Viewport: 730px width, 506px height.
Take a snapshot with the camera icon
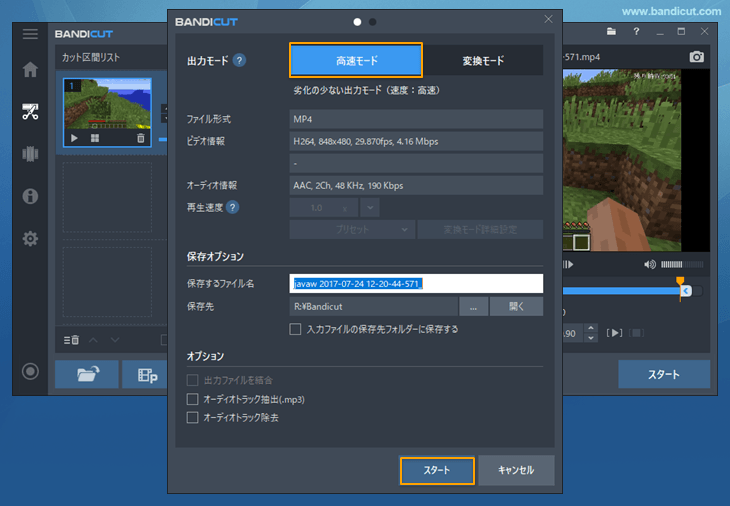pos(696,57)
